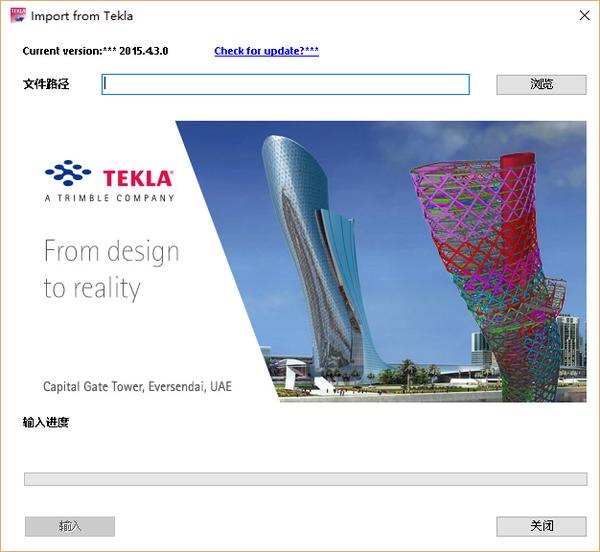Close the Import from Tekla window
Screen dimensions: 600x552
click(x=584, y=16)
